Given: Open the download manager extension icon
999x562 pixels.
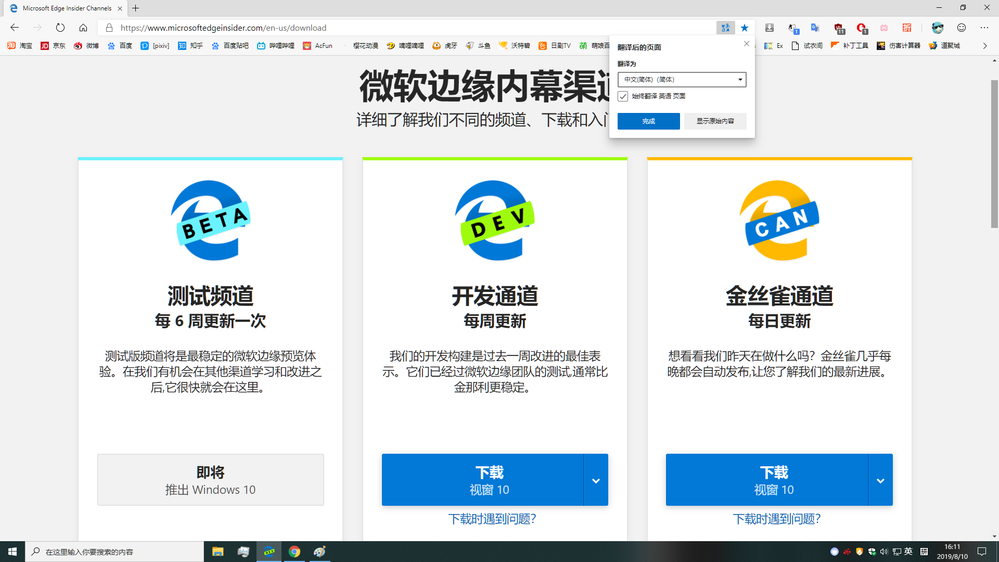Looking at the screenshot, I should (770, 28).
